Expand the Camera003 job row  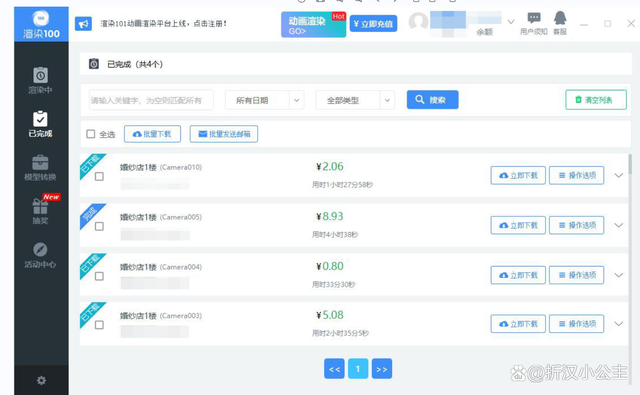619,324
